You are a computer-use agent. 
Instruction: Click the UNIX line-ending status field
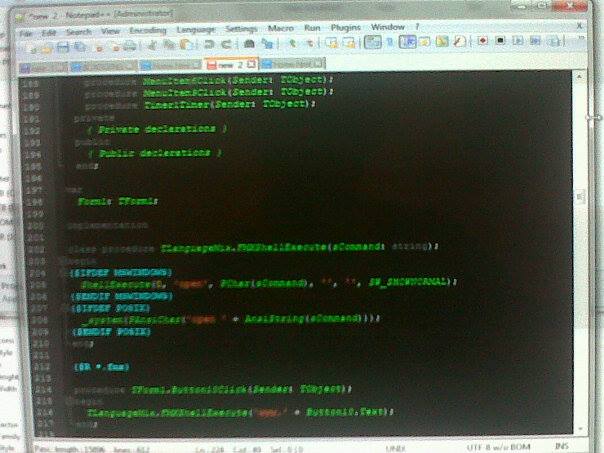point(395,448)
